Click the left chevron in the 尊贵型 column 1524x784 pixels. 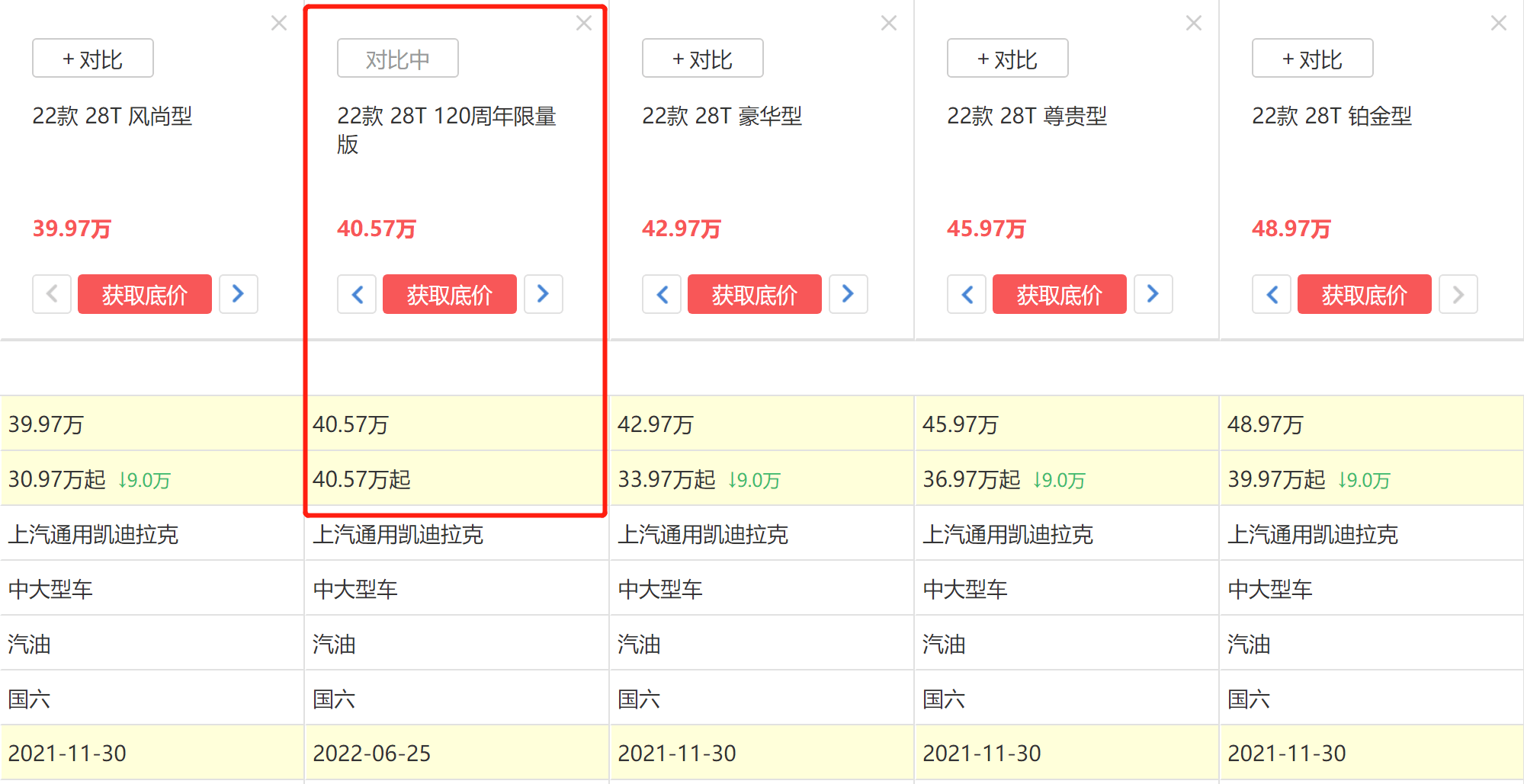click(x=966, y=294)
